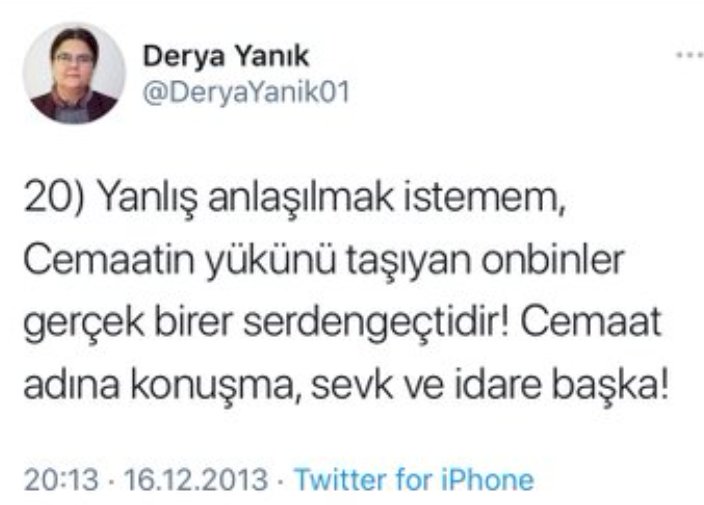Open Derya Yanık's round profile photo

75,73
